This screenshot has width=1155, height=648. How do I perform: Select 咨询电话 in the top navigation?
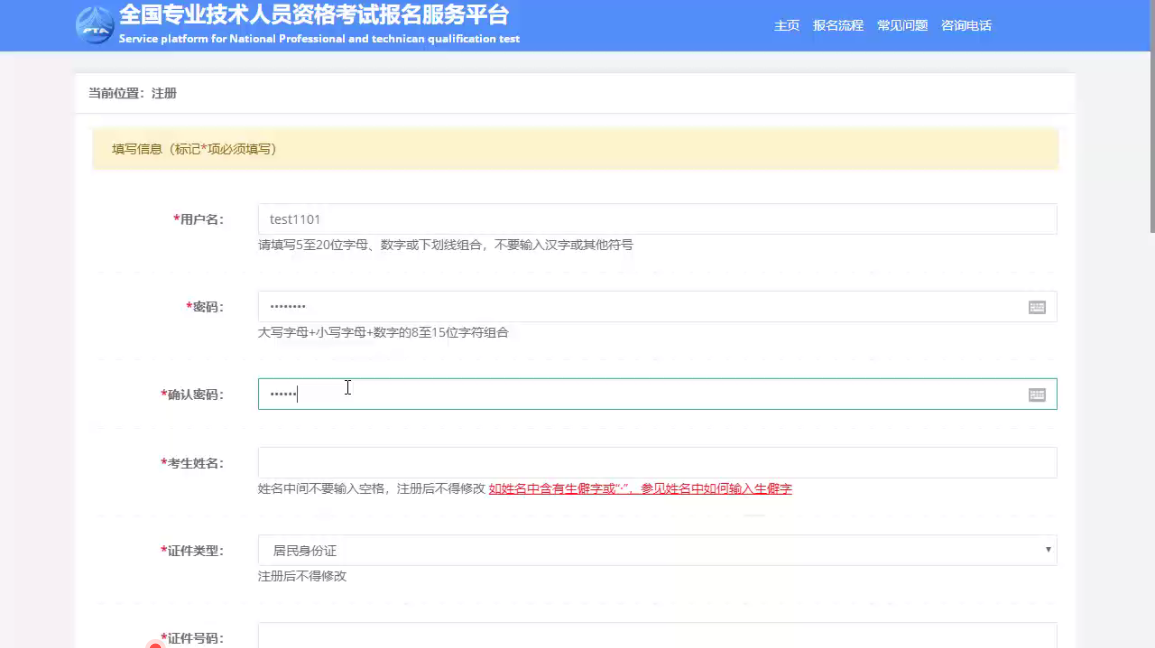click(966, 26)
